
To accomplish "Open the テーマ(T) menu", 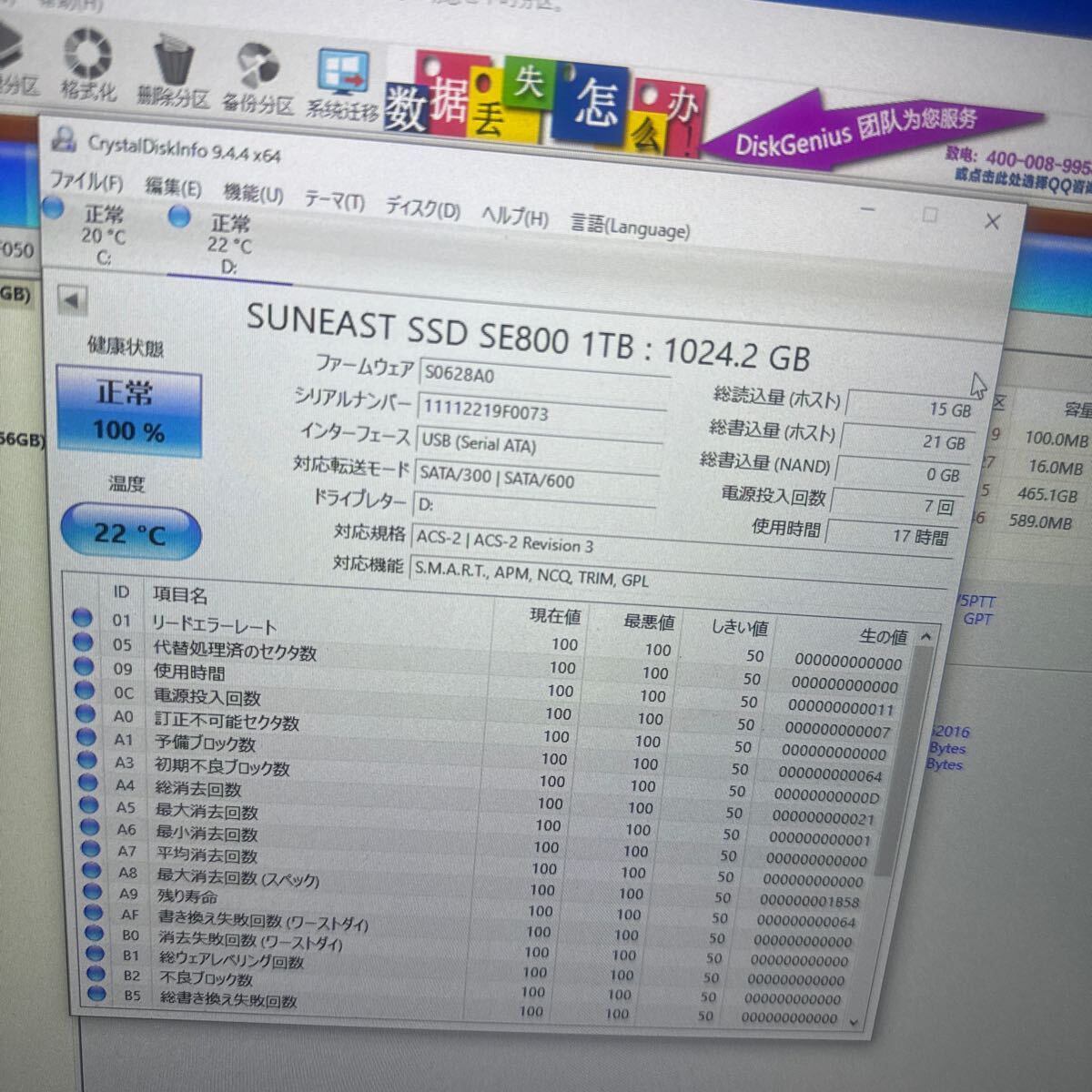I will tap(334, 199).
